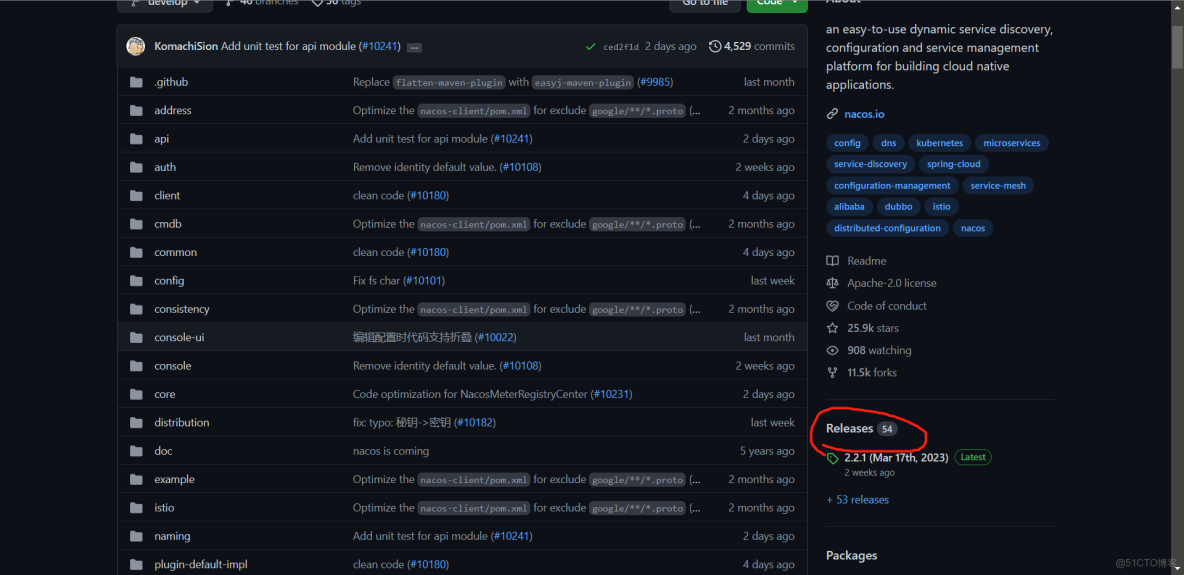Select the configuration-management topic tag
The image size is (1184, 575).
[892, 185]
